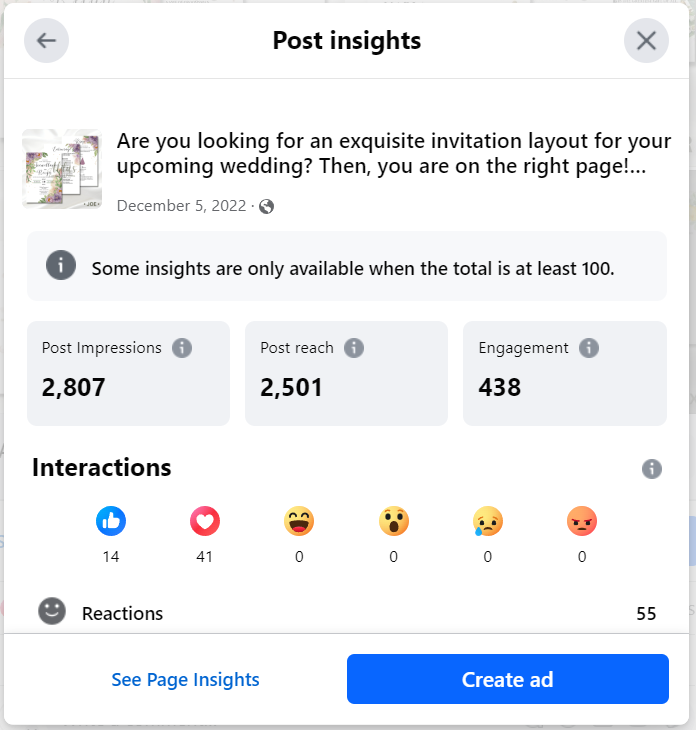Click the Engagement info icon
The width and height of the screenshot is (696, 730).
589,348
